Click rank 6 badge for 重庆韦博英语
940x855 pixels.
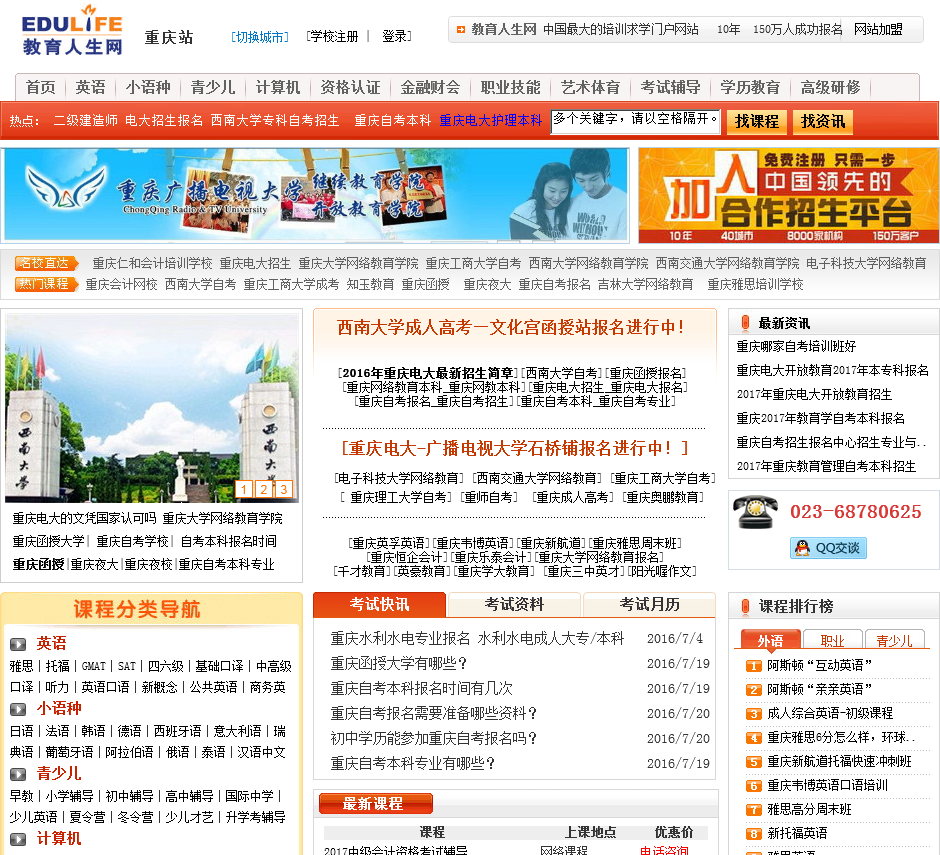(753, 786)
